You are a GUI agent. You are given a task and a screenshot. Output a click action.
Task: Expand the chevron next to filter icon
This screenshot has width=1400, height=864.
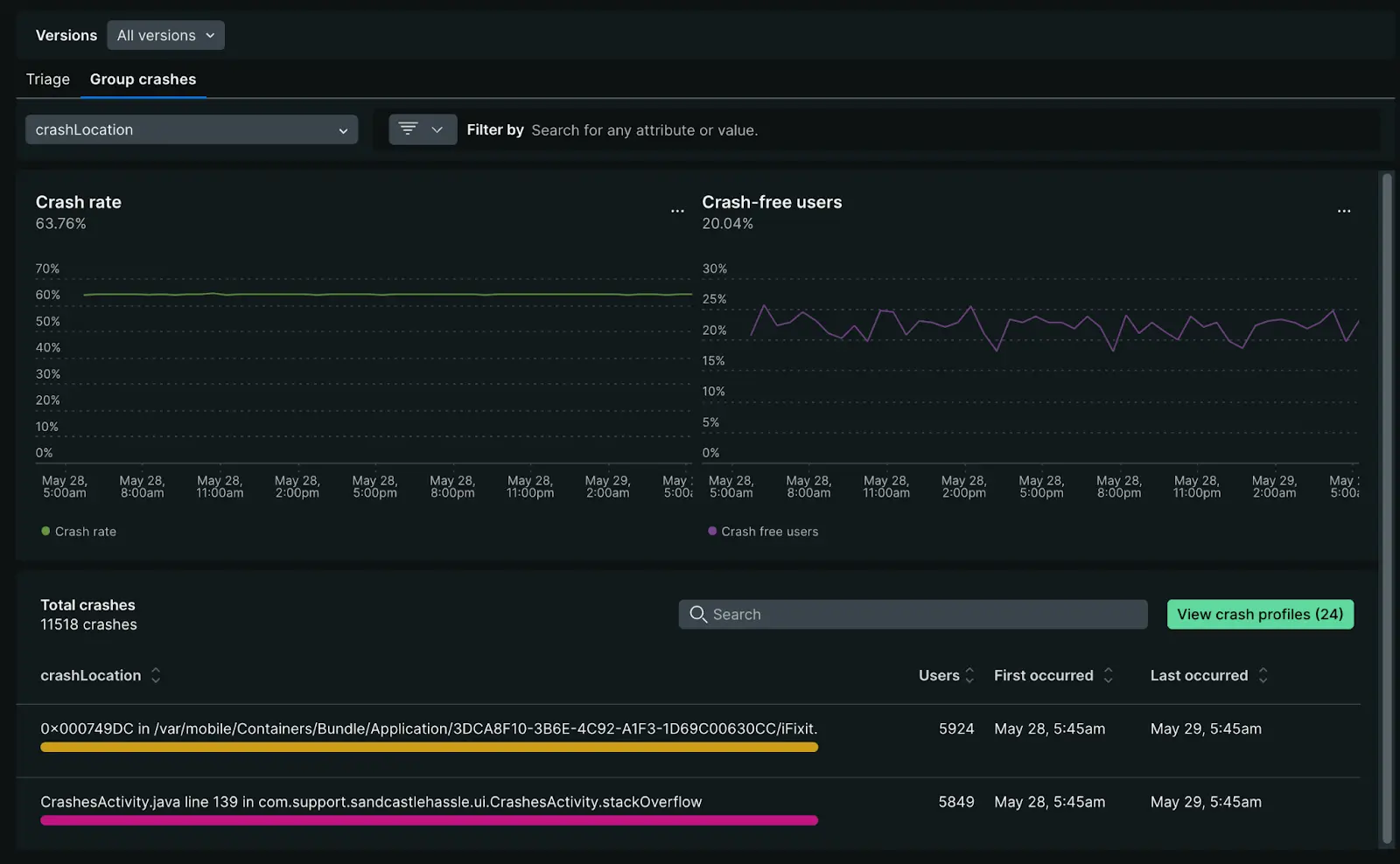coord(437,129)
